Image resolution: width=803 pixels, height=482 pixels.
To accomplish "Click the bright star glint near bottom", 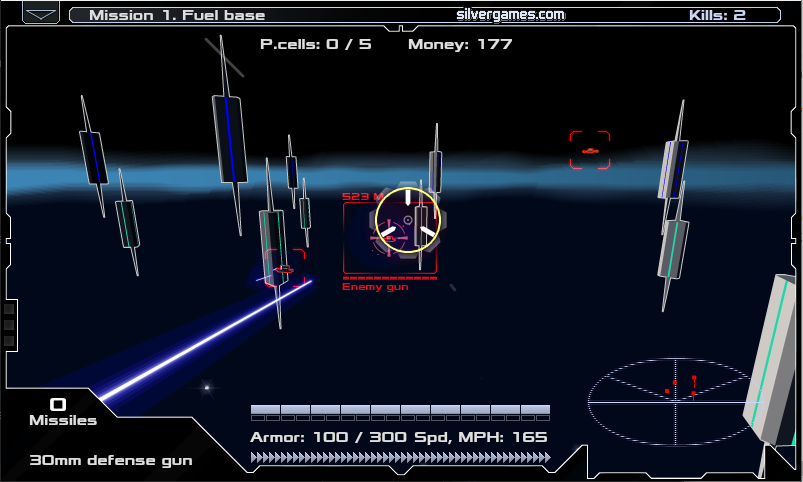I will point(207,388).
